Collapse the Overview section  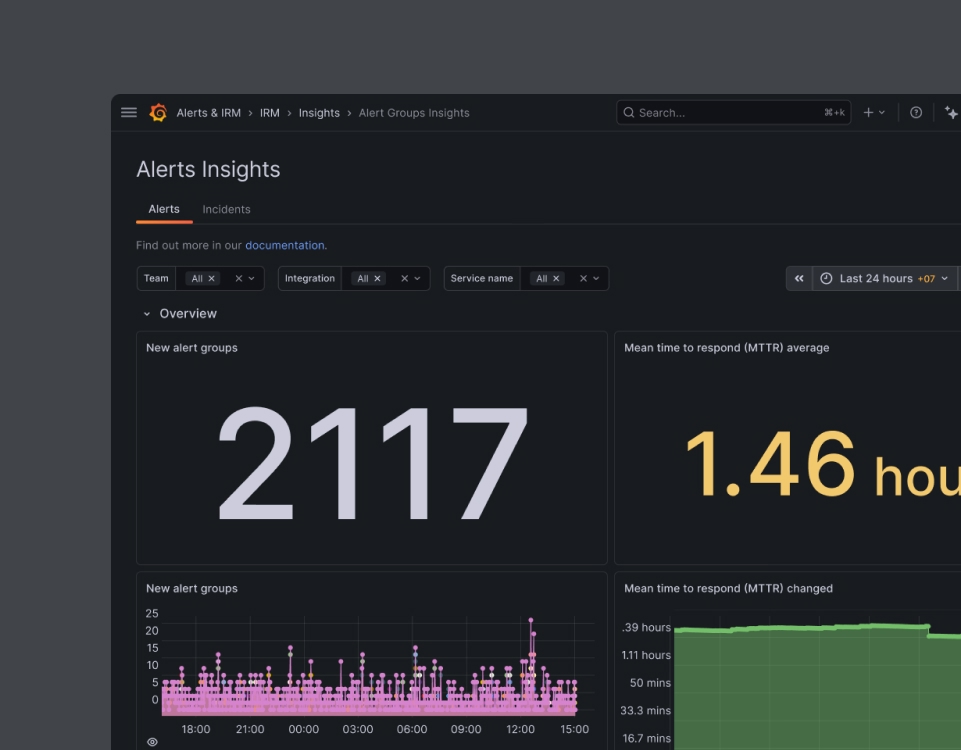click(x=146, y=314)
